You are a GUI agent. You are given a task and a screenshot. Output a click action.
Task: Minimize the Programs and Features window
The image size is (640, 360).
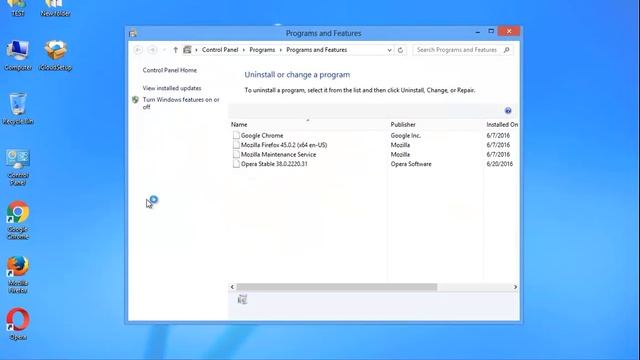[x=478, y=31]
